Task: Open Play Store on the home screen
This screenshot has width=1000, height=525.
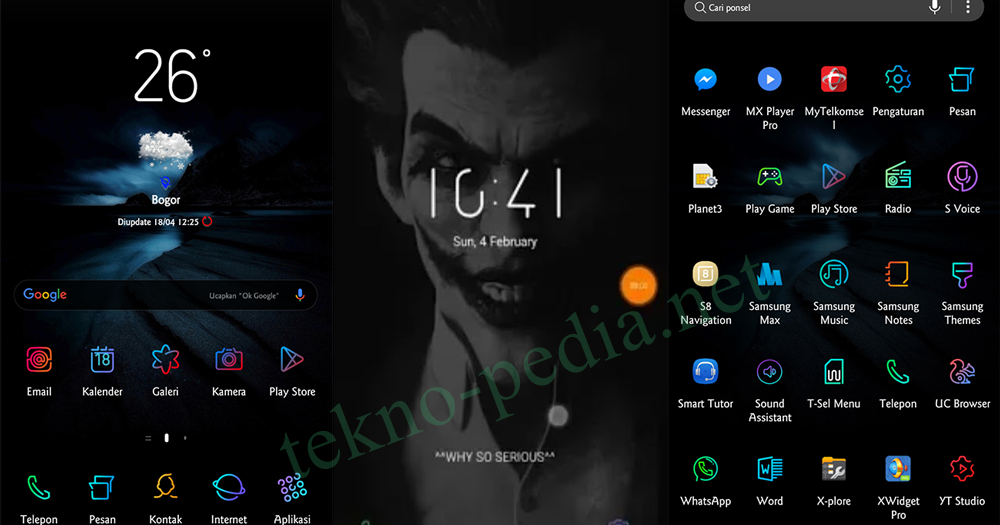Action: (292, 360)
